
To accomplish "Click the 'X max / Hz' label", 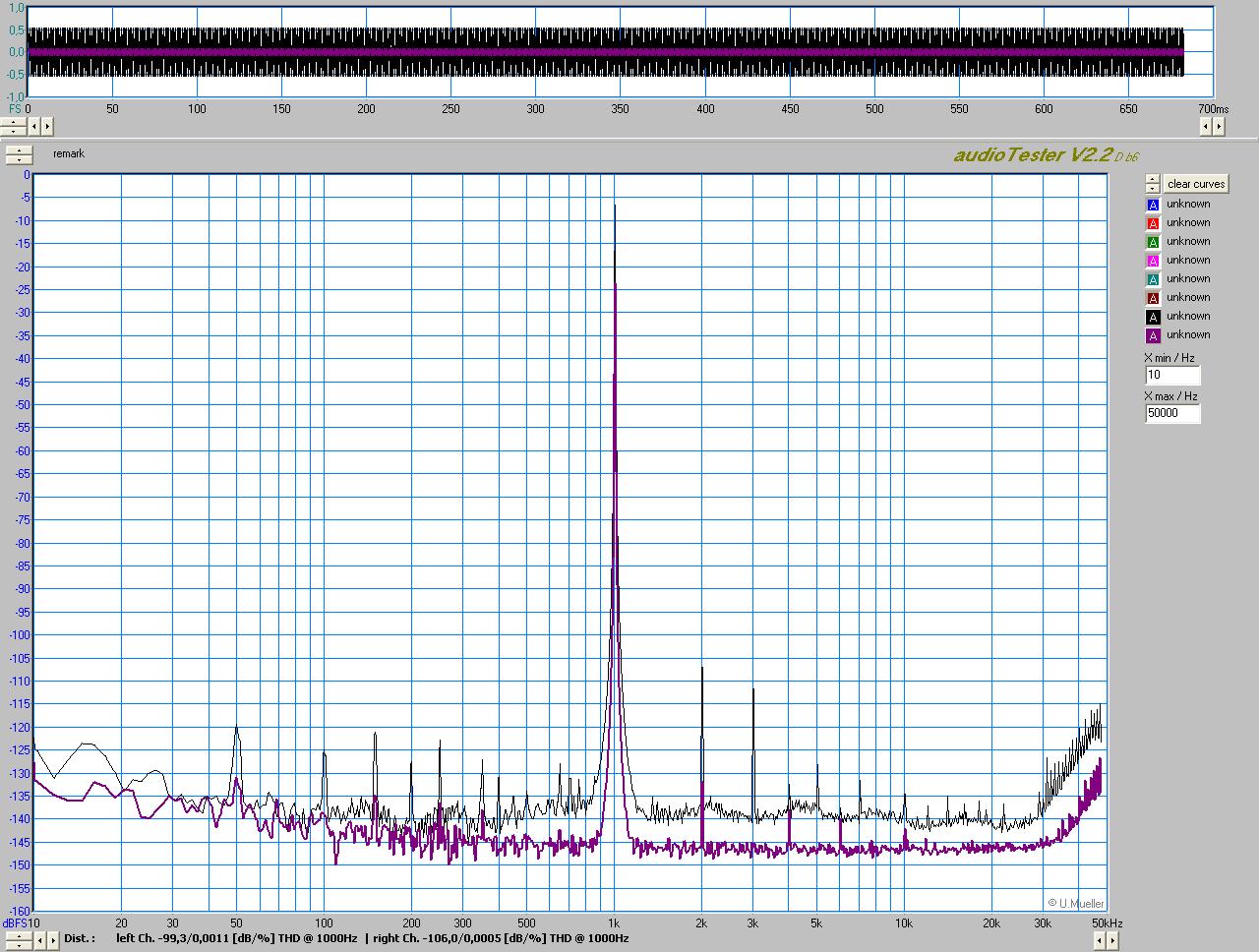I will (1170, 396).
